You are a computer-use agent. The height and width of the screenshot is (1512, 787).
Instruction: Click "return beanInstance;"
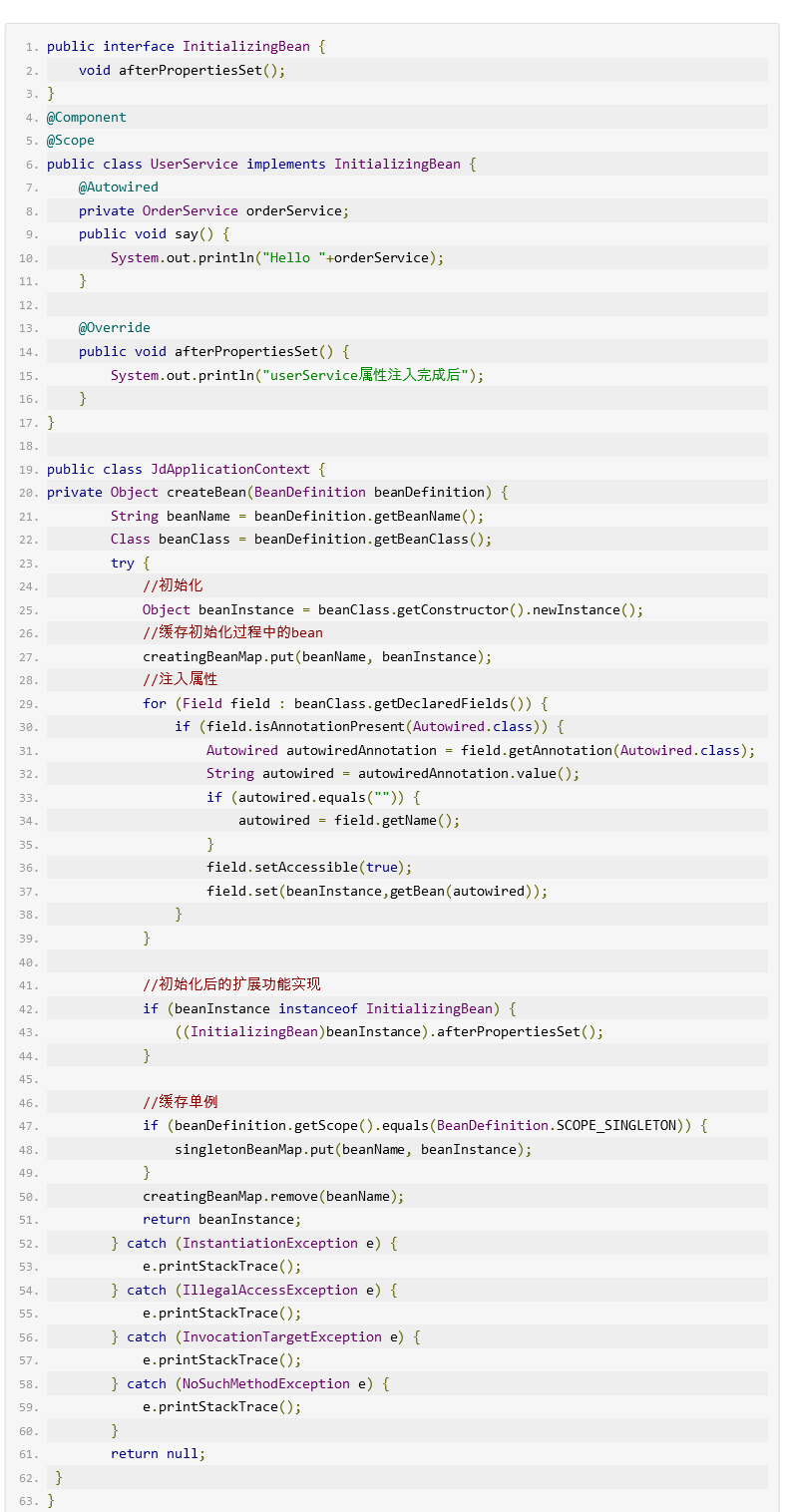221,1219
